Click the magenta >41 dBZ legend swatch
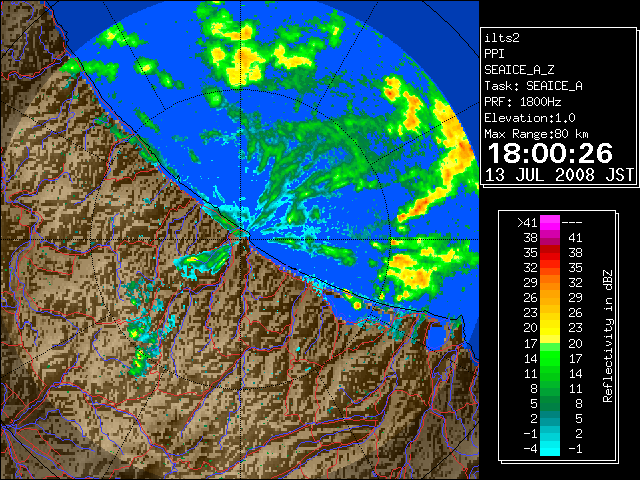The height and width of the screenshot is (480, 640). point(550,222)
